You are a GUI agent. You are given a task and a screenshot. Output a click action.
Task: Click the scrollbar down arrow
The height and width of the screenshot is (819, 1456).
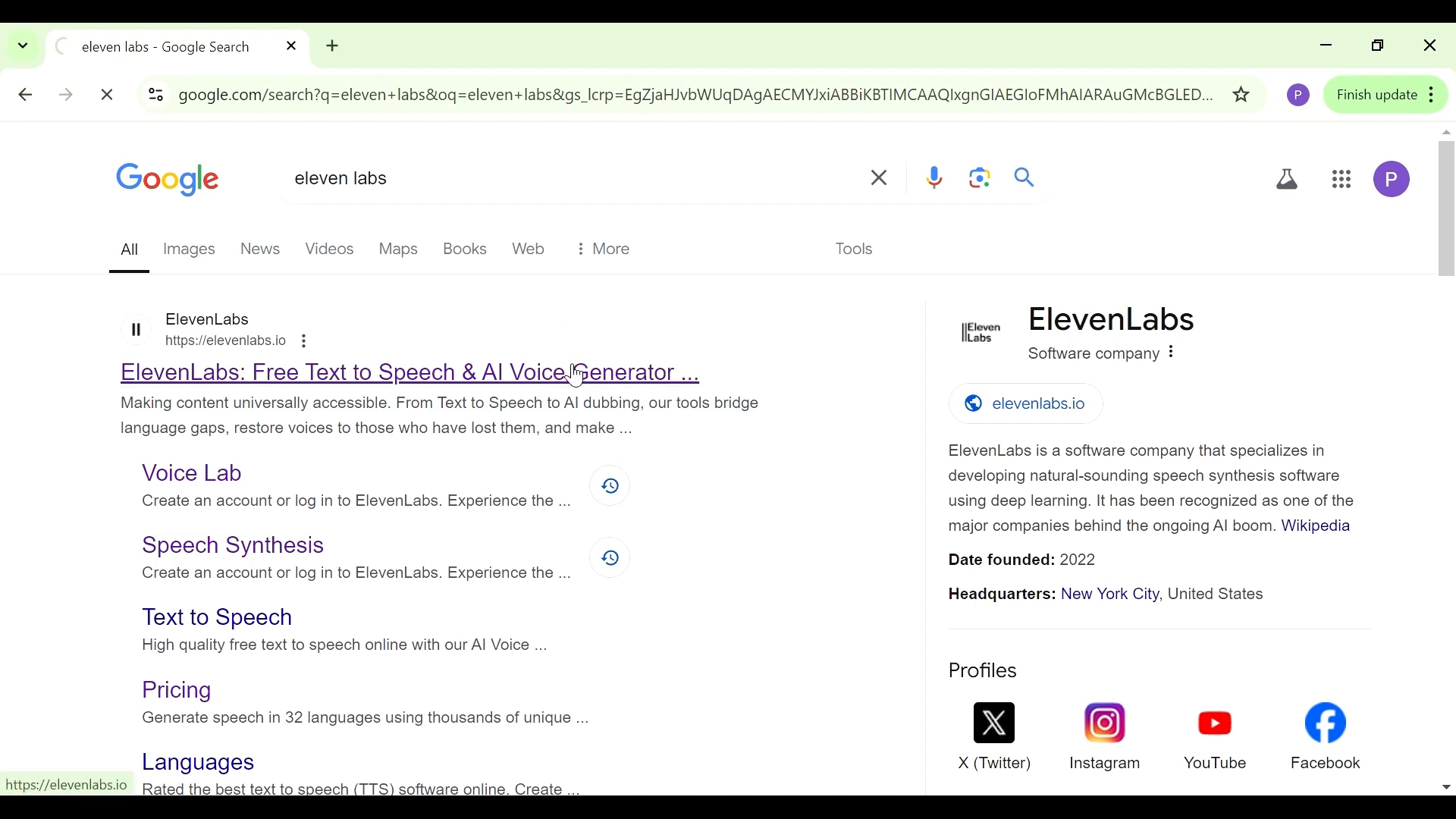[x=1447, y=788]
